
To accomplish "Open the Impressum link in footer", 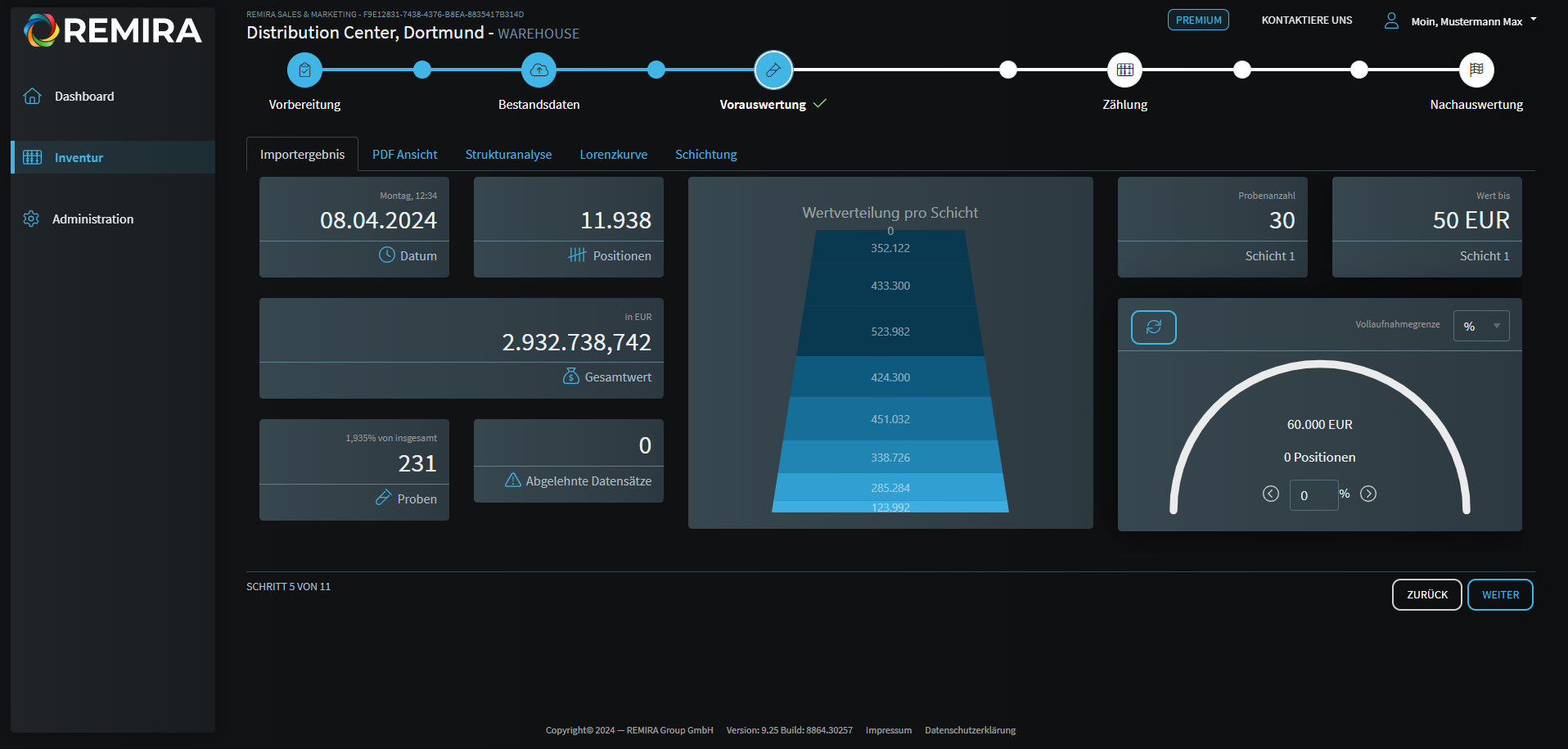I will (x=888, y=730).
